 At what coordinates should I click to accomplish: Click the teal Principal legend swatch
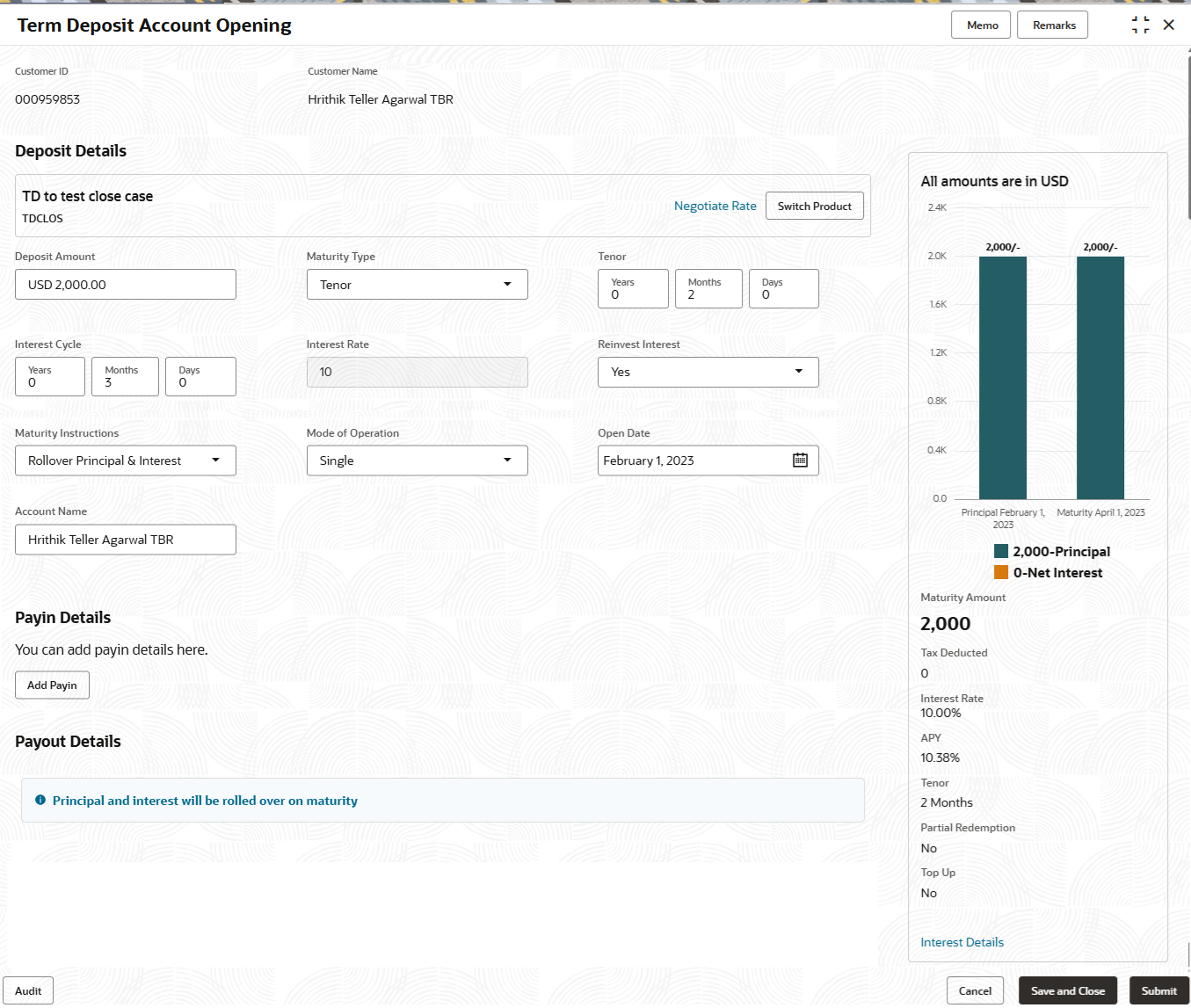pyautogui.click(x=1001, y=552)
